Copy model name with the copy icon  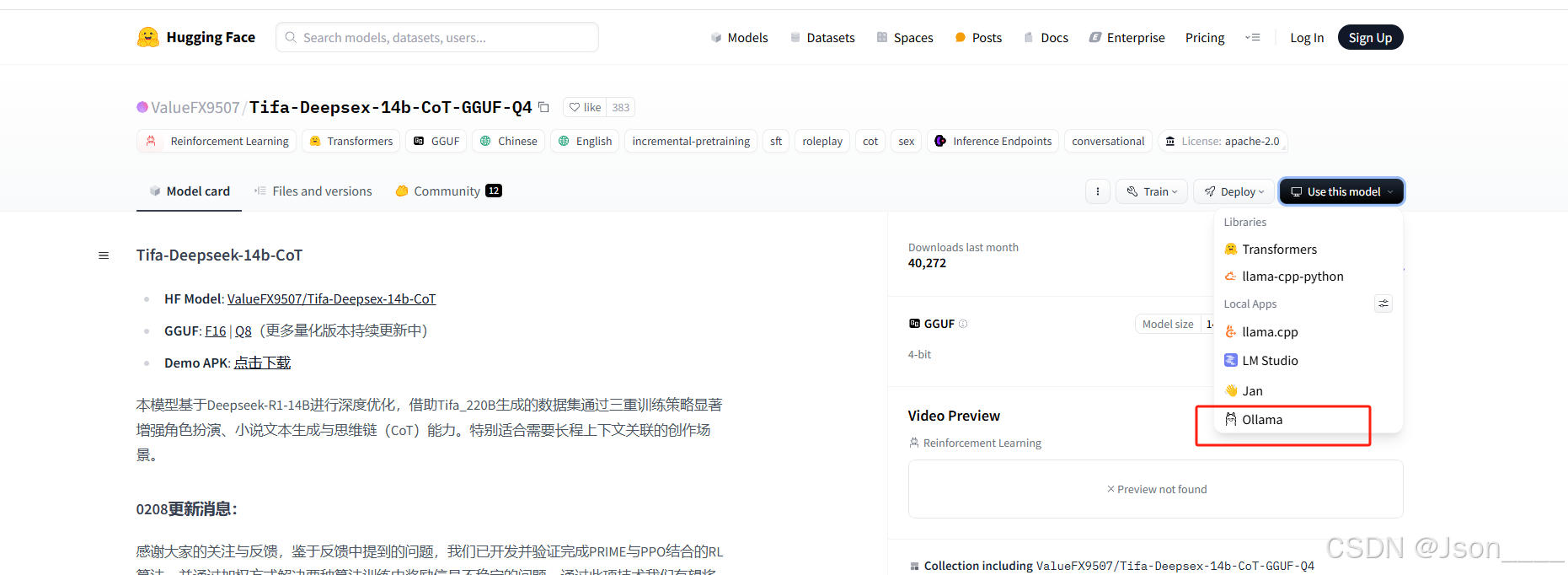pyautogui.click(x=544, y=107)
